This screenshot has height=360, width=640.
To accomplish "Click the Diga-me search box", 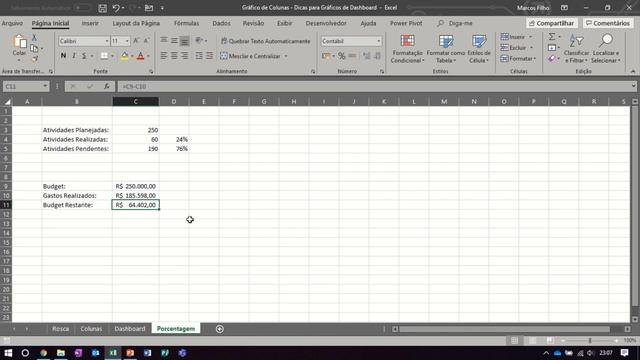I will pyautogui.click(x=455, y=23).
